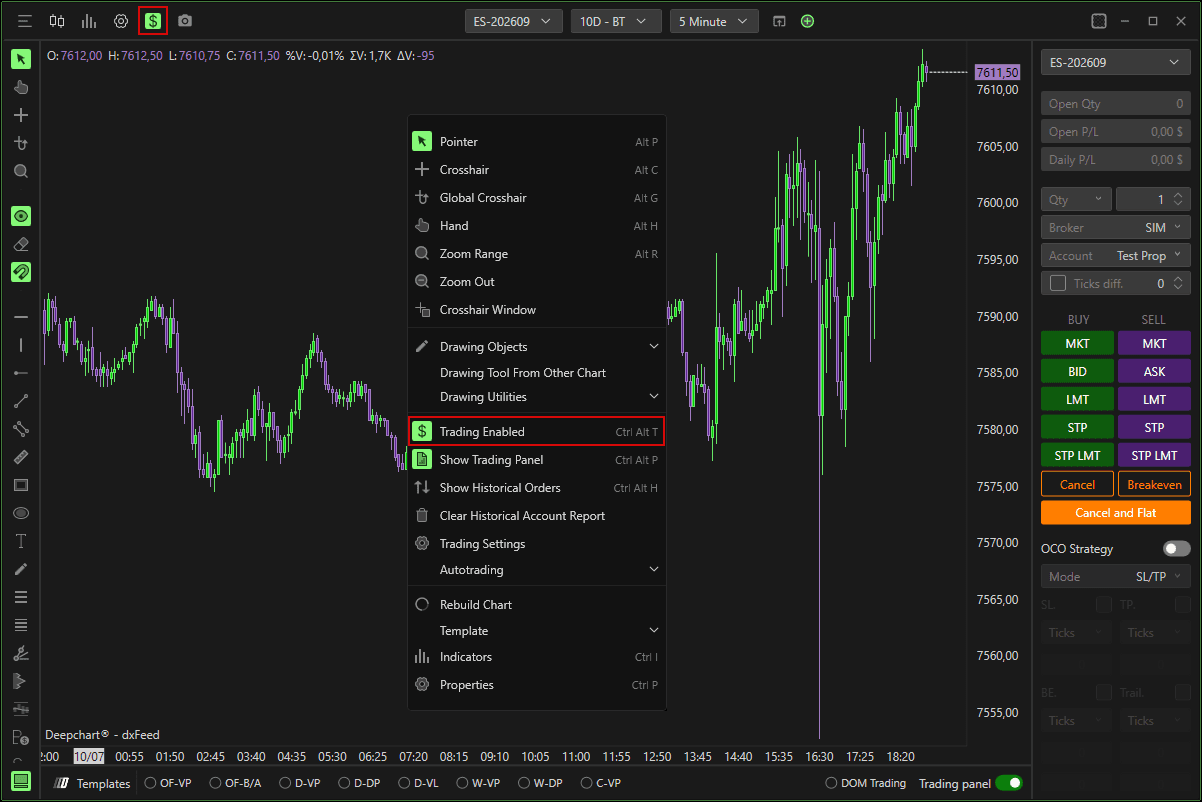This screenshot has height=802, width=1202.
Task: Select the Eraser tool in left sidebar
Action: [21, 244]
